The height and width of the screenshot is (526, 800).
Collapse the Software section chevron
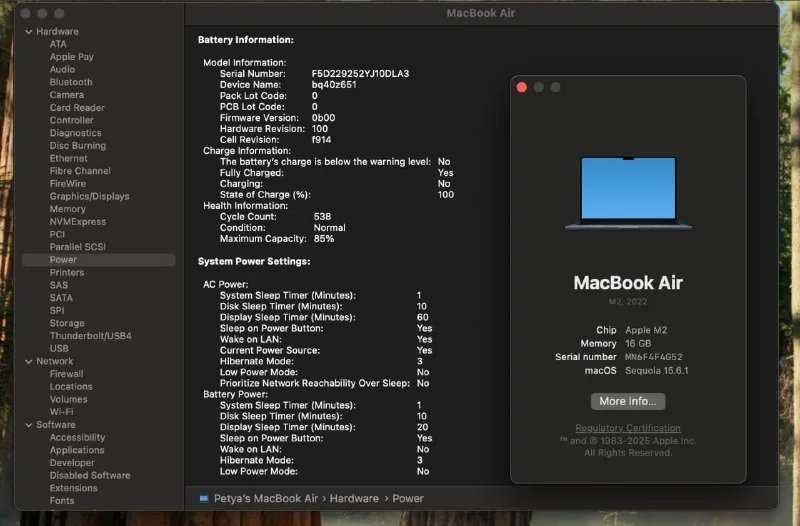click(29, 425)
